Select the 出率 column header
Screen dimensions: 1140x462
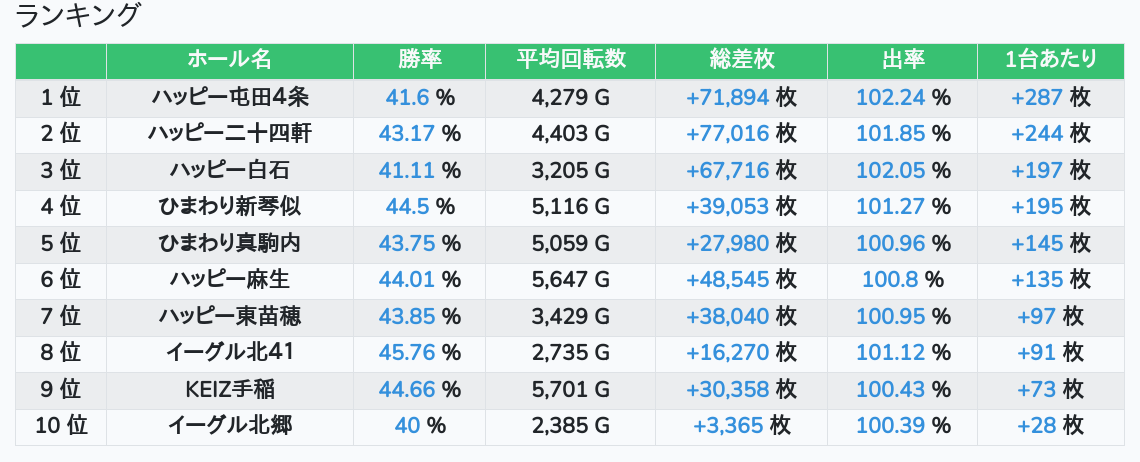tap(903, 60)
